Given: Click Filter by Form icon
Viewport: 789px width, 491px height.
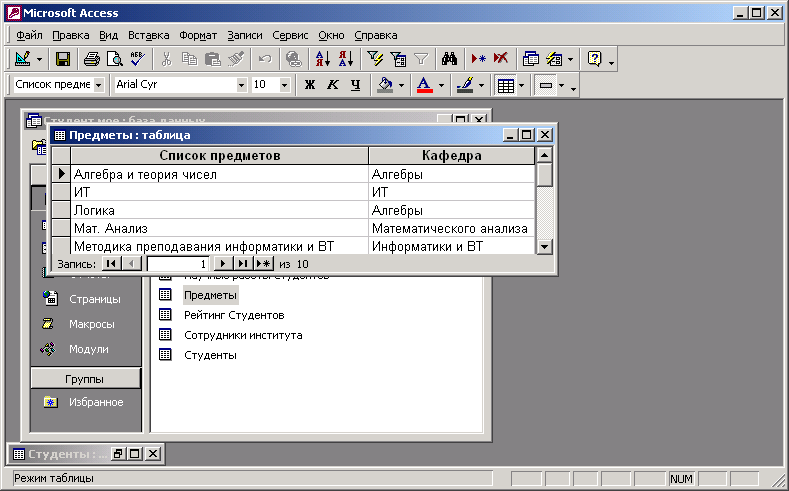Looking at the screenshot, I should click(x=398, y=59).
